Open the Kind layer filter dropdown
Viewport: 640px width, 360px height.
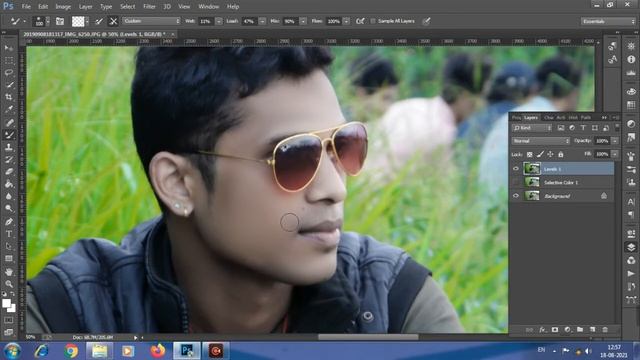click(532, 128)
